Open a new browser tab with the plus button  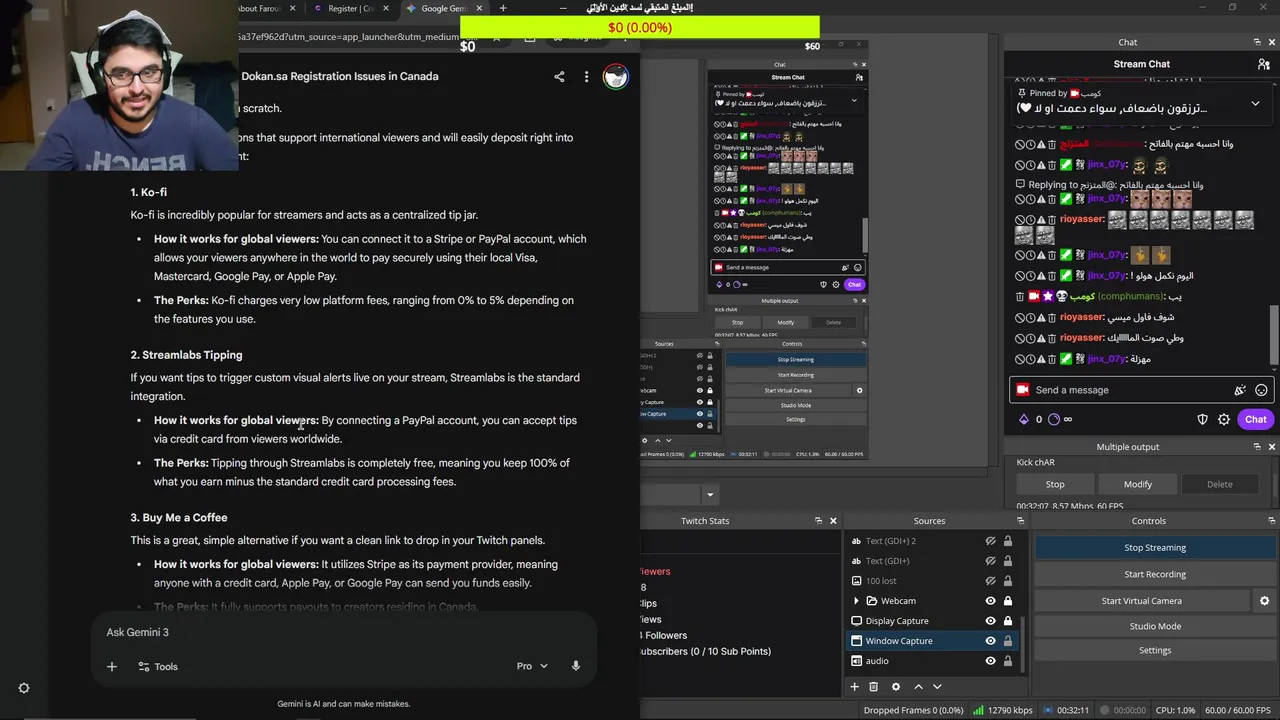pyautogui.click(x=502, y=8)
